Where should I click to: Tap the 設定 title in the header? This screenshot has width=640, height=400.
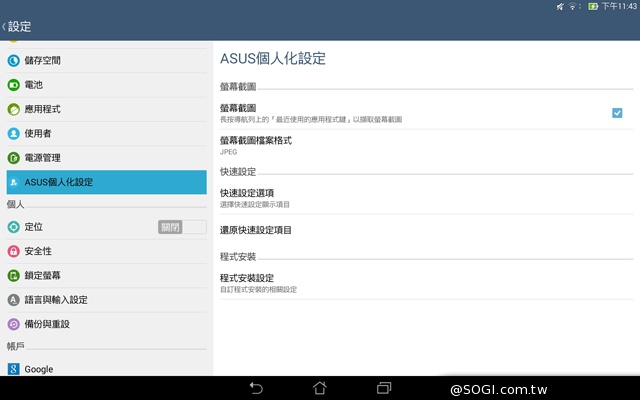pos(19,27)
